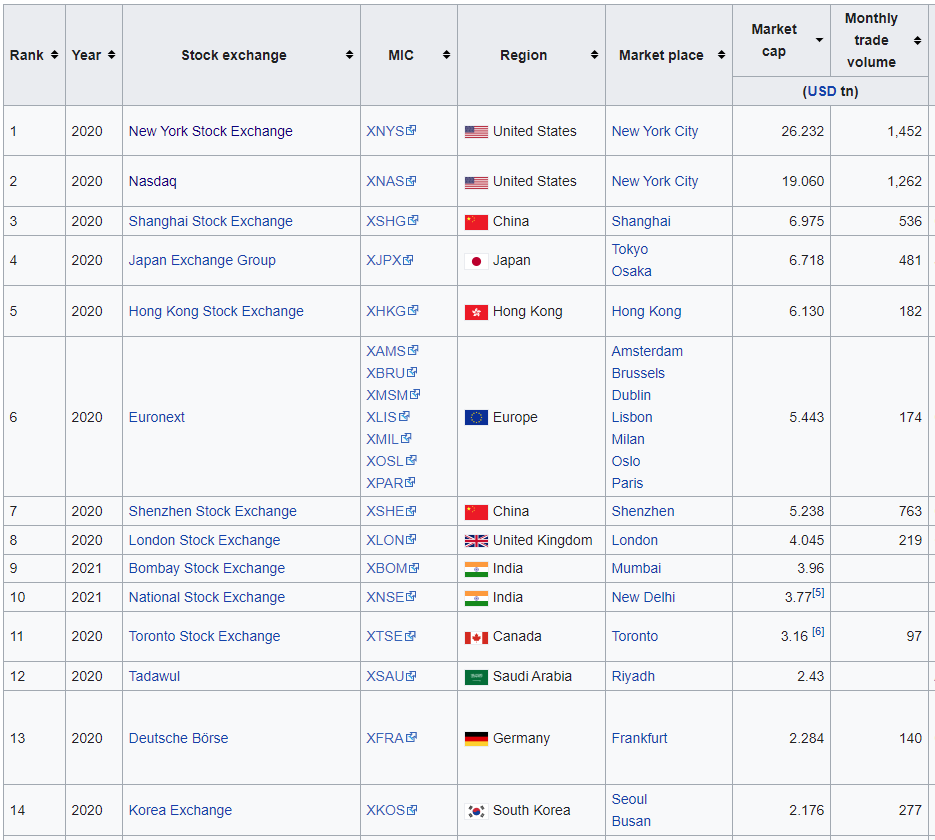Open the Korea Exchange link
Screen dimensions: 935x840
180,810
